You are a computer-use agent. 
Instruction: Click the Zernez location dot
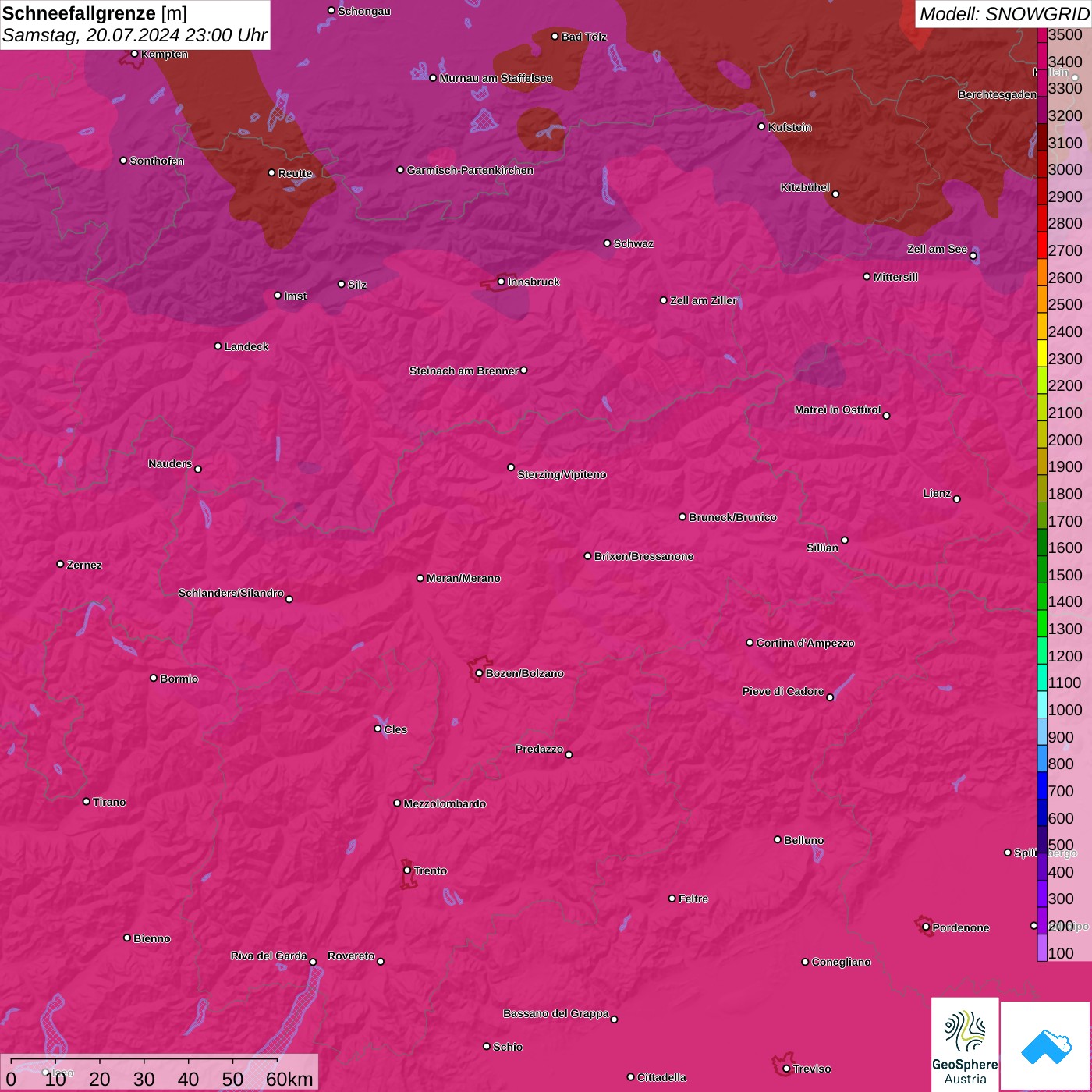pos(61,564)
